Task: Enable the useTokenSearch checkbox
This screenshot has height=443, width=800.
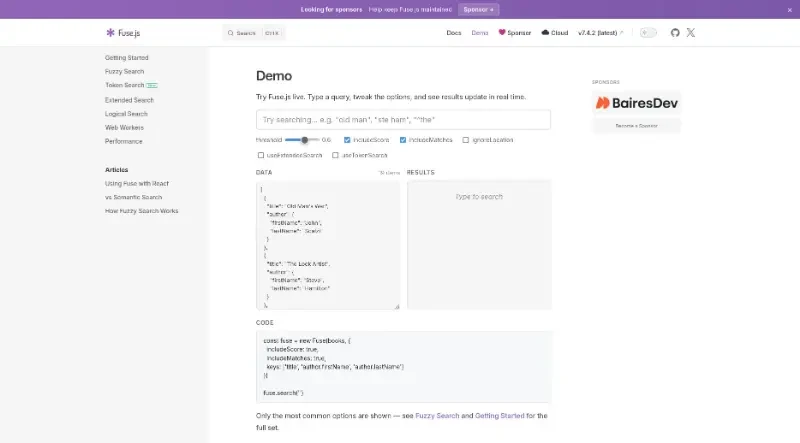Action: [335, 155]
